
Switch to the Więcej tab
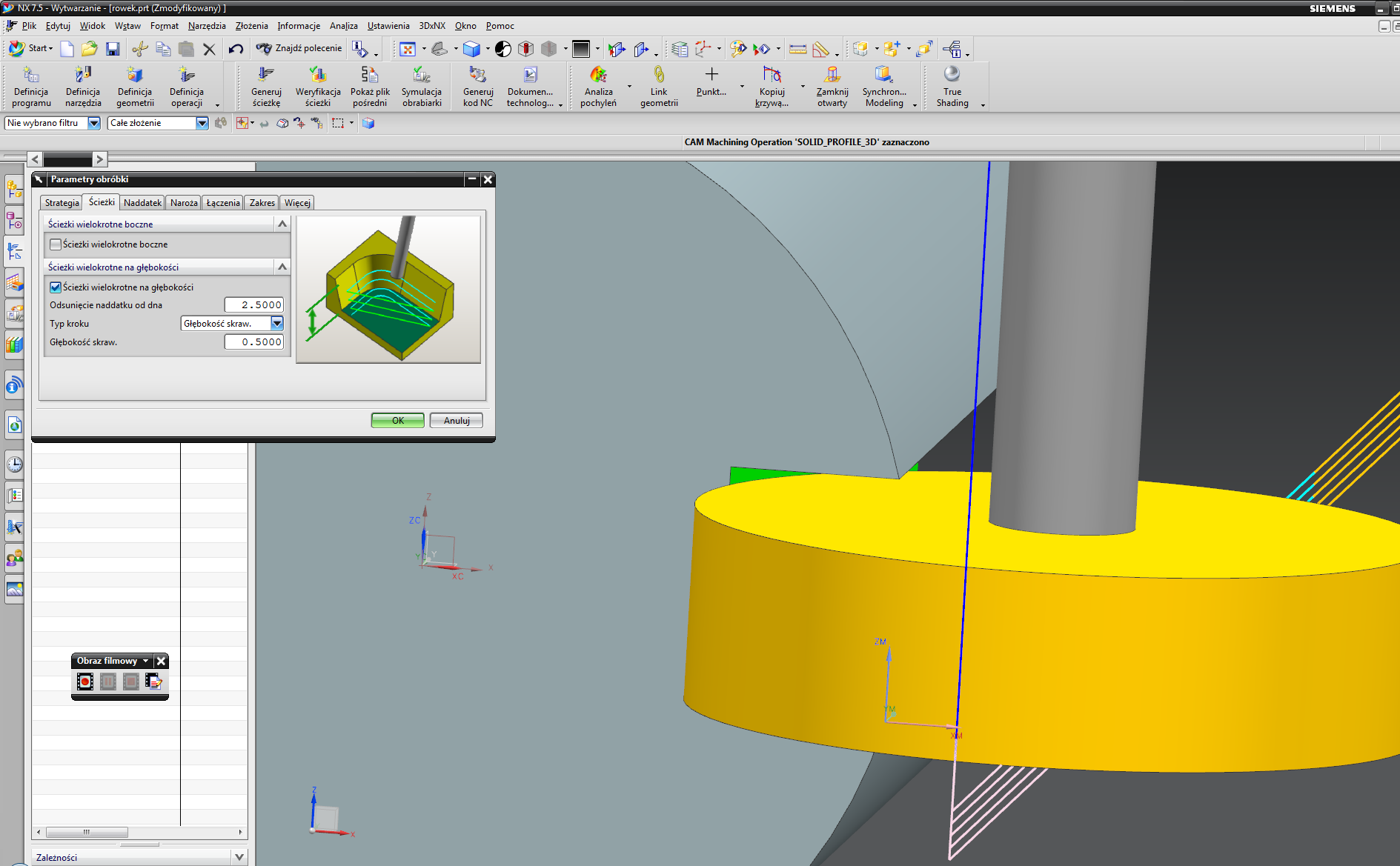297,203
